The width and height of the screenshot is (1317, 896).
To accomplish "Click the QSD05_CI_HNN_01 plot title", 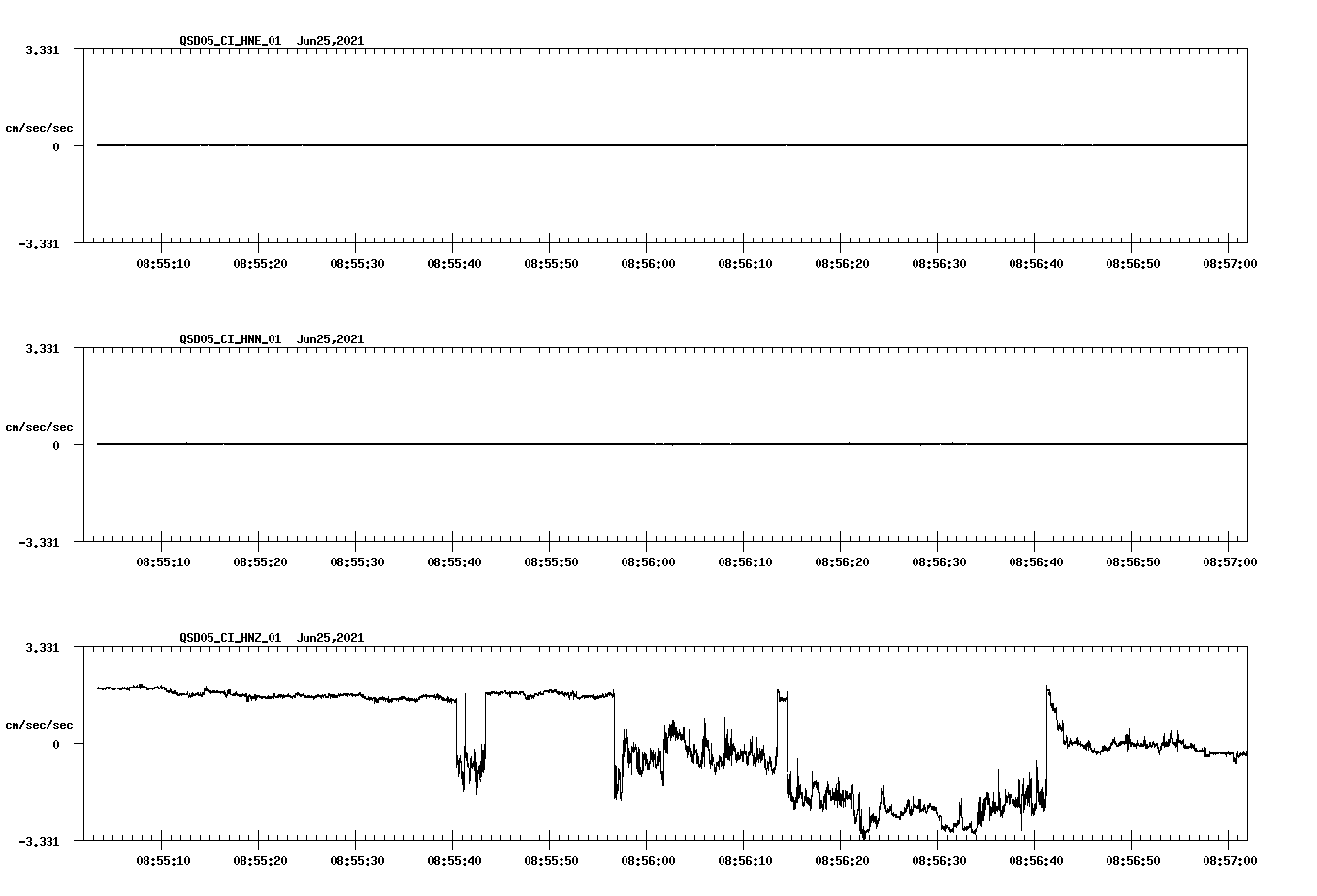I will coord(231,339).
